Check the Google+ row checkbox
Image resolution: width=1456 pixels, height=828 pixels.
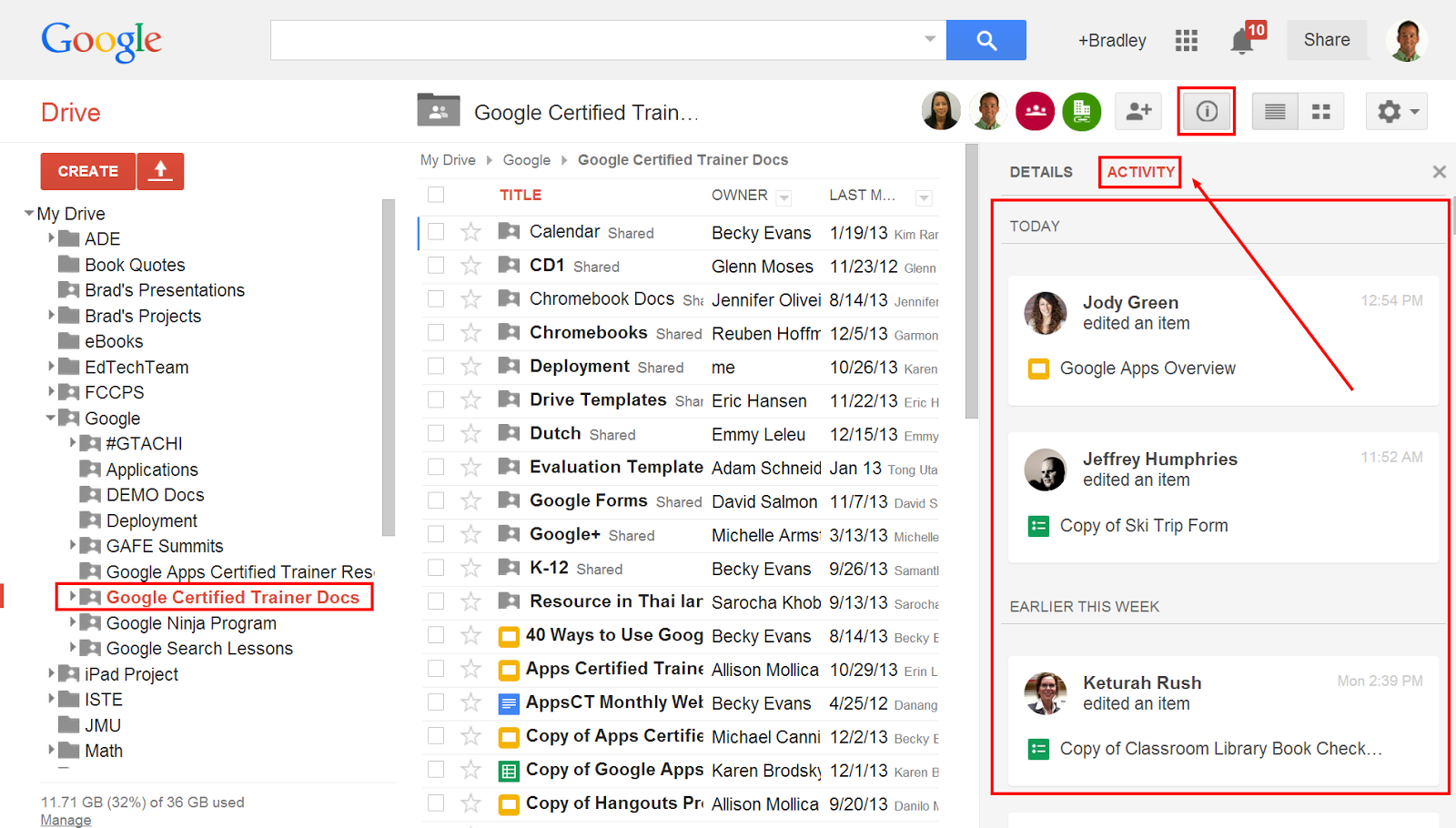point(436,535)
